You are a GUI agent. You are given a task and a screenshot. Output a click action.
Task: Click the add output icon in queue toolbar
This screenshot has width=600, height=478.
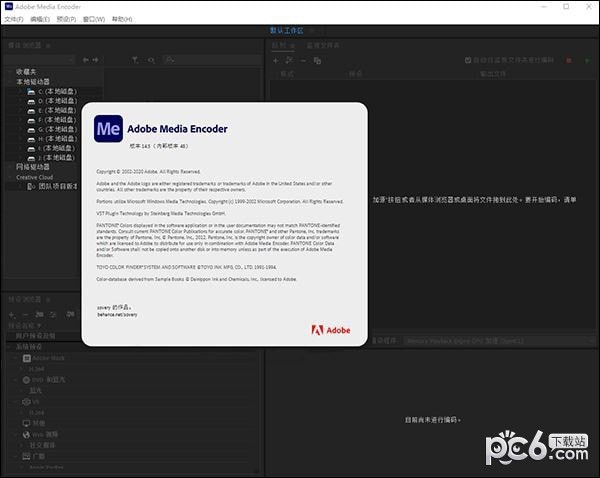coord(290,60)
